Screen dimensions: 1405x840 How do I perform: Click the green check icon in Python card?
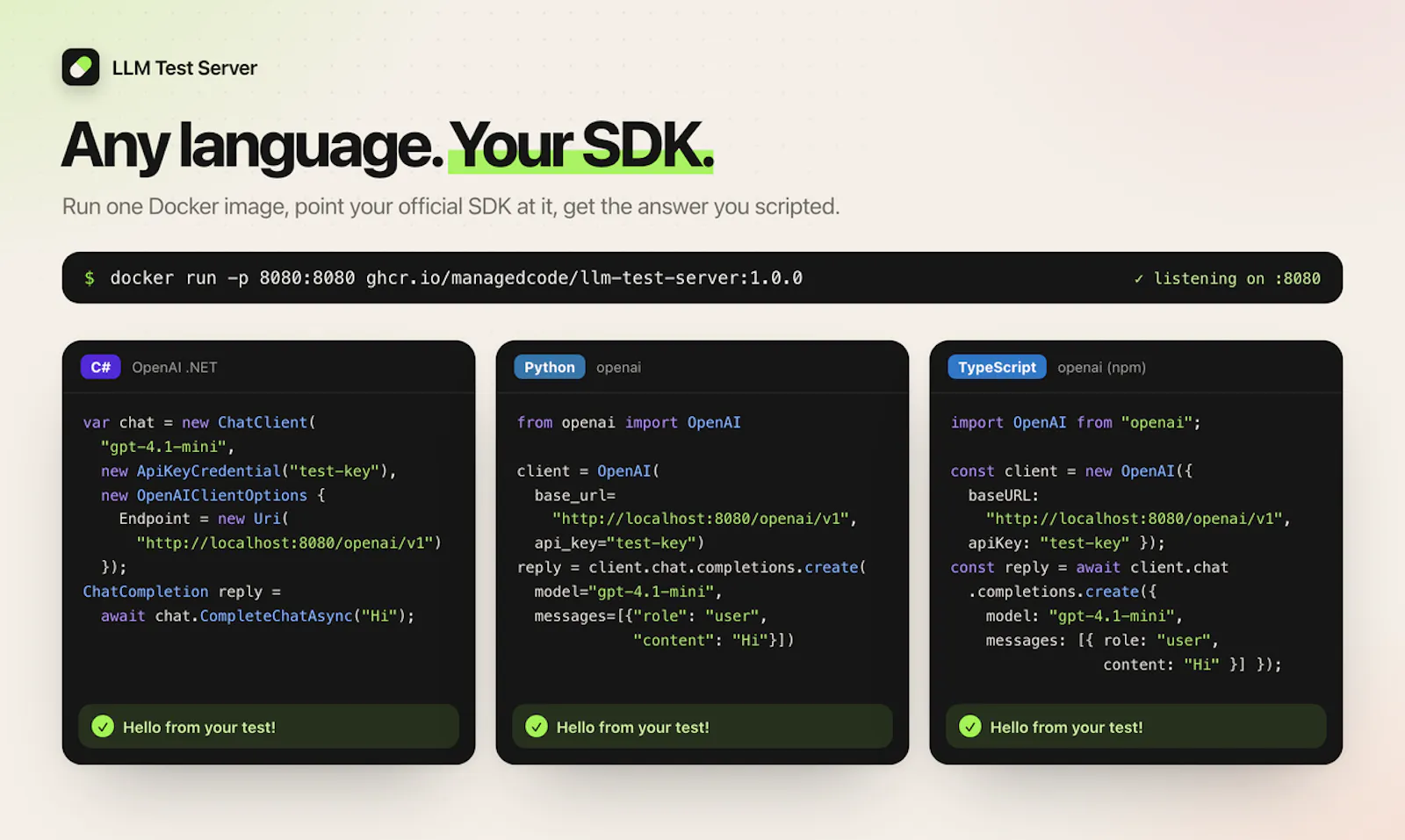(x=537, y=727)
